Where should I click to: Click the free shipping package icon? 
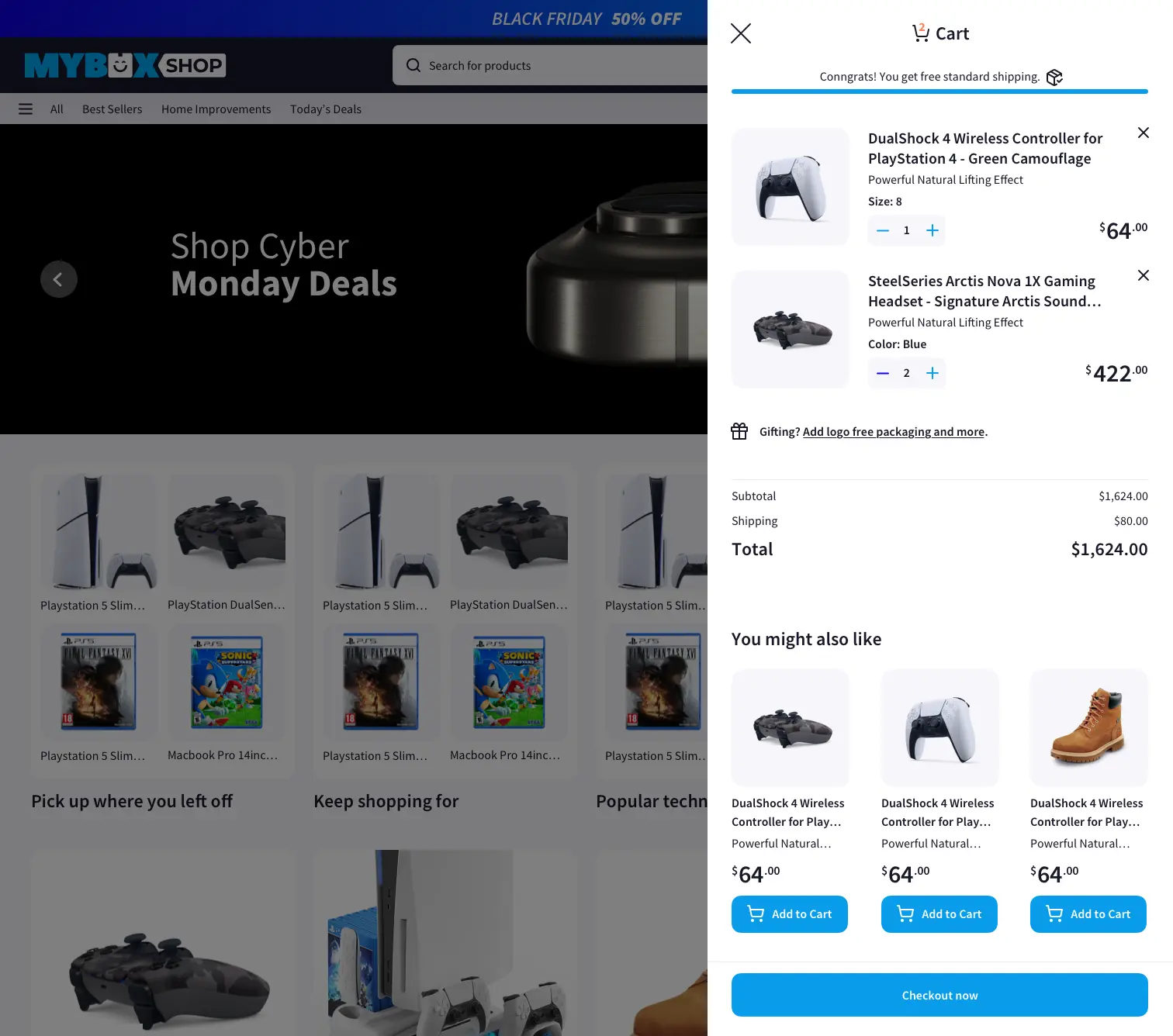[1054, 77]
